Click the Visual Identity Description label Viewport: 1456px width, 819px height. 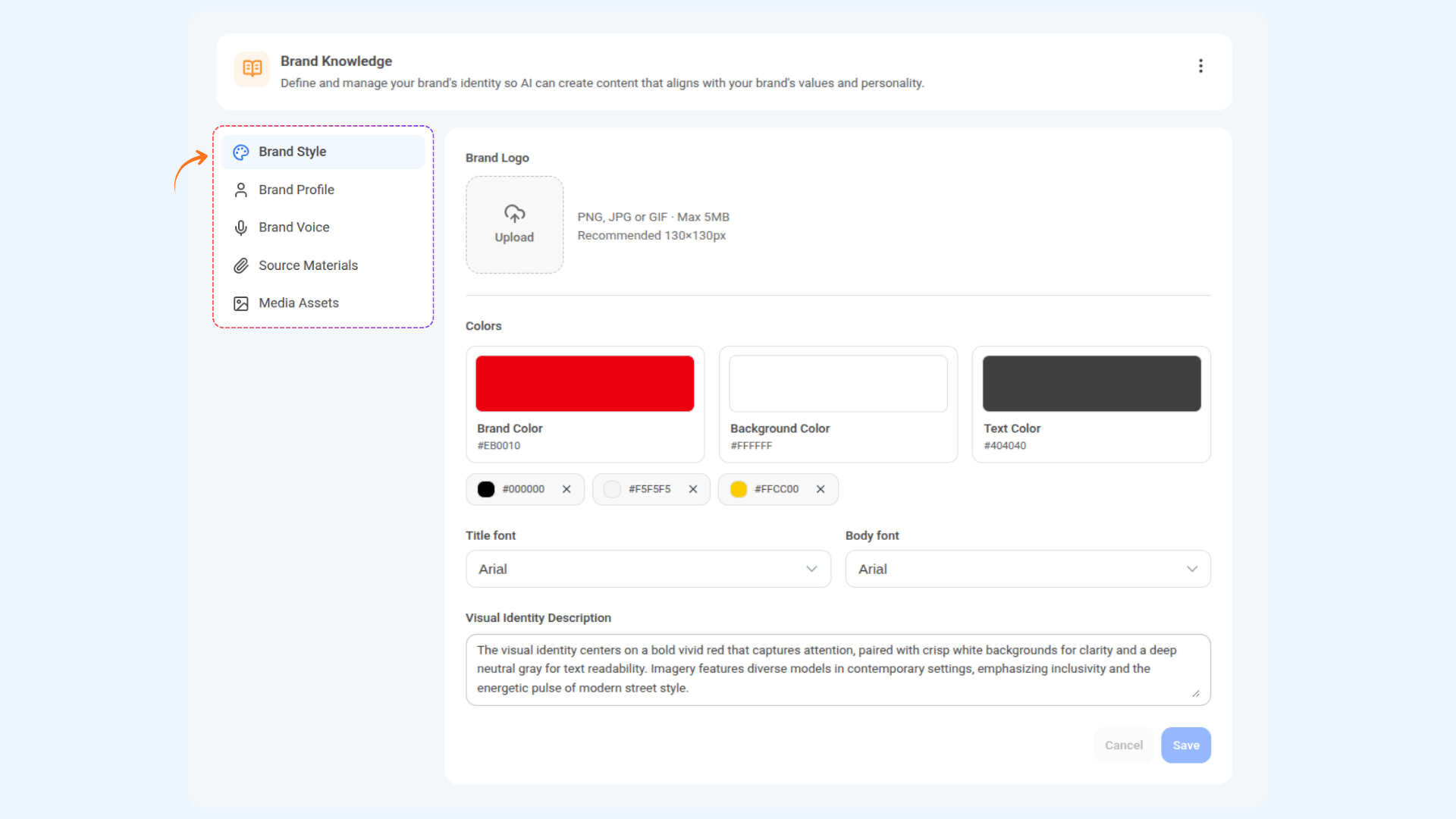(x=538, y=618)
